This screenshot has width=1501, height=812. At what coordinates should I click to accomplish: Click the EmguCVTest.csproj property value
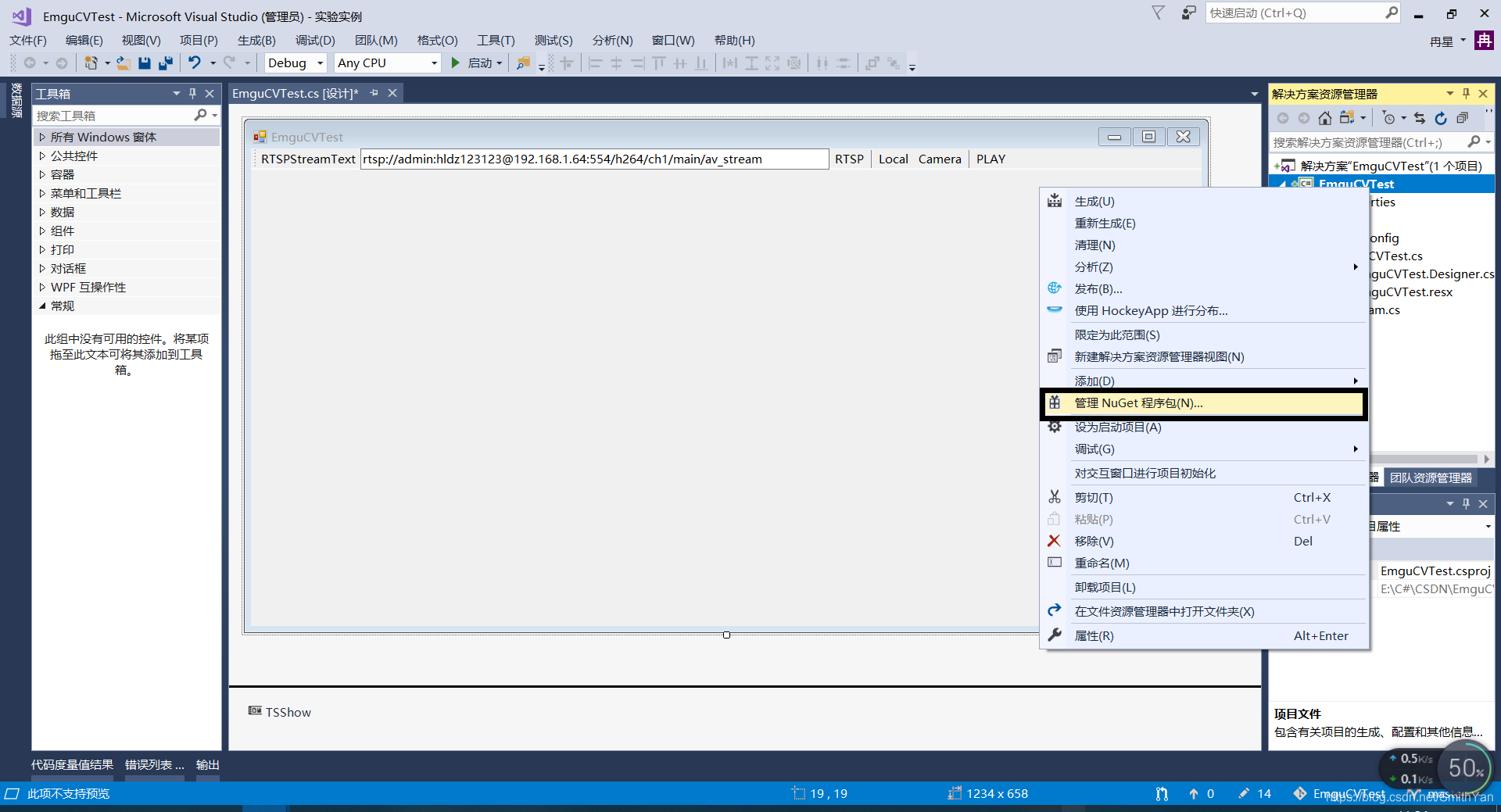click(1435, 571)
